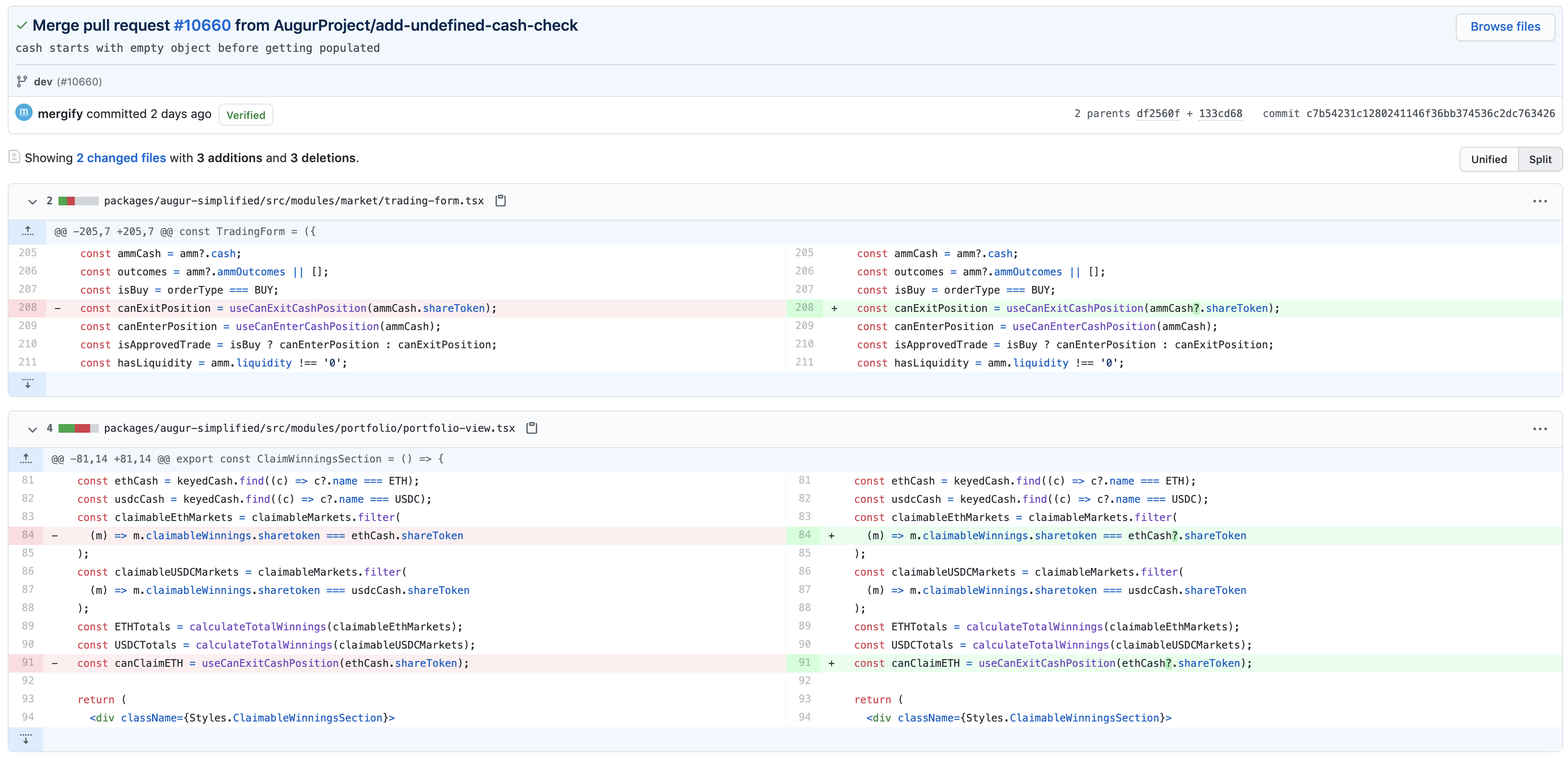
Task: Click green check status icon on commit
Action: [x=22, y=25]
